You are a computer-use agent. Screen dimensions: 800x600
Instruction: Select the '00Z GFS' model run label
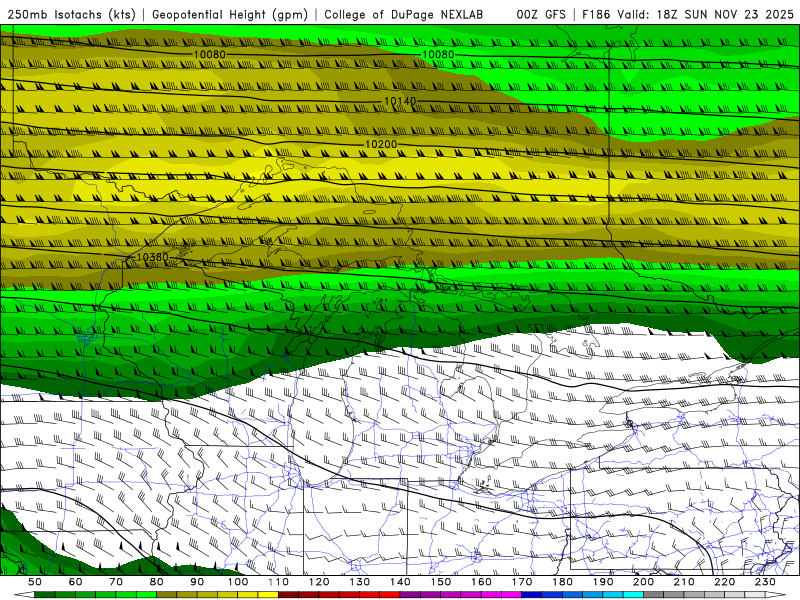point(541,14)
